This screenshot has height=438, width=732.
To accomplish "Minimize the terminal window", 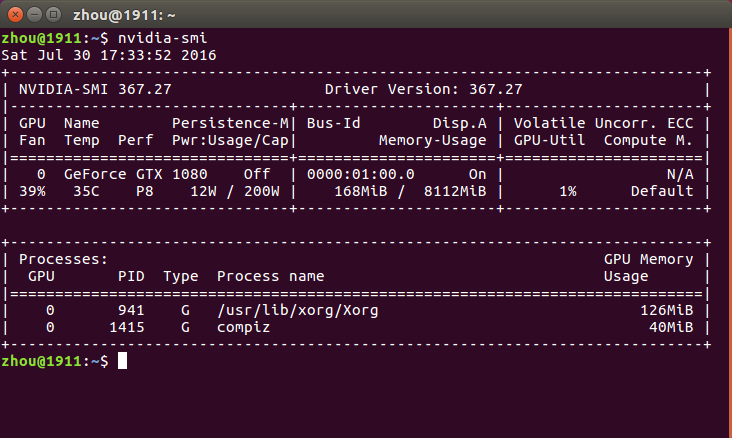I will click(35, 15).
